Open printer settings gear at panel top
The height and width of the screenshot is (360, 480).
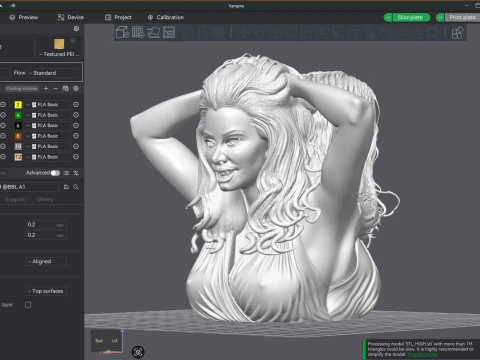click(76, 29)
